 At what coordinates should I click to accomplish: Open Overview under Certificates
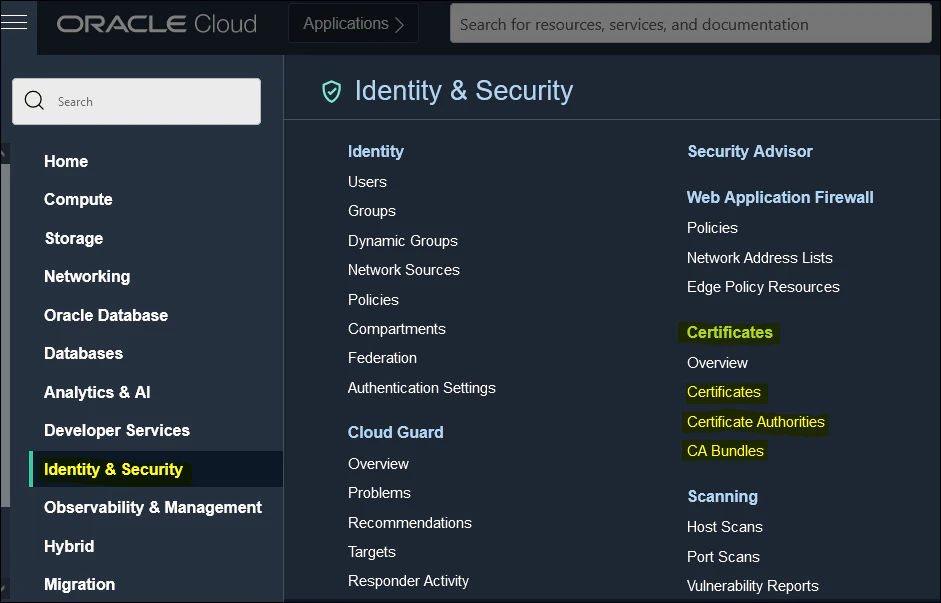tap(717, 363)
